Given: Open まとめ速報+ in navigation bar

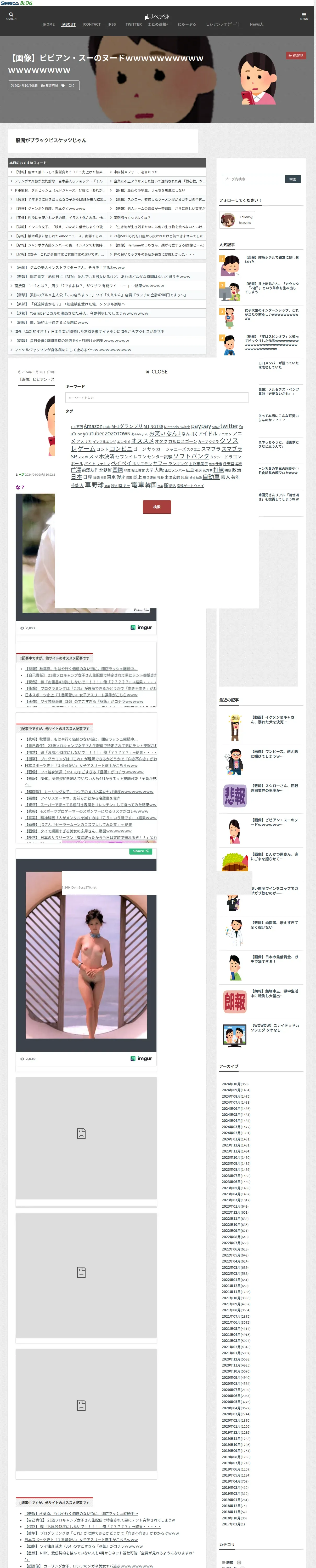Looking at the screenshot, I should (x=158, y=24).
